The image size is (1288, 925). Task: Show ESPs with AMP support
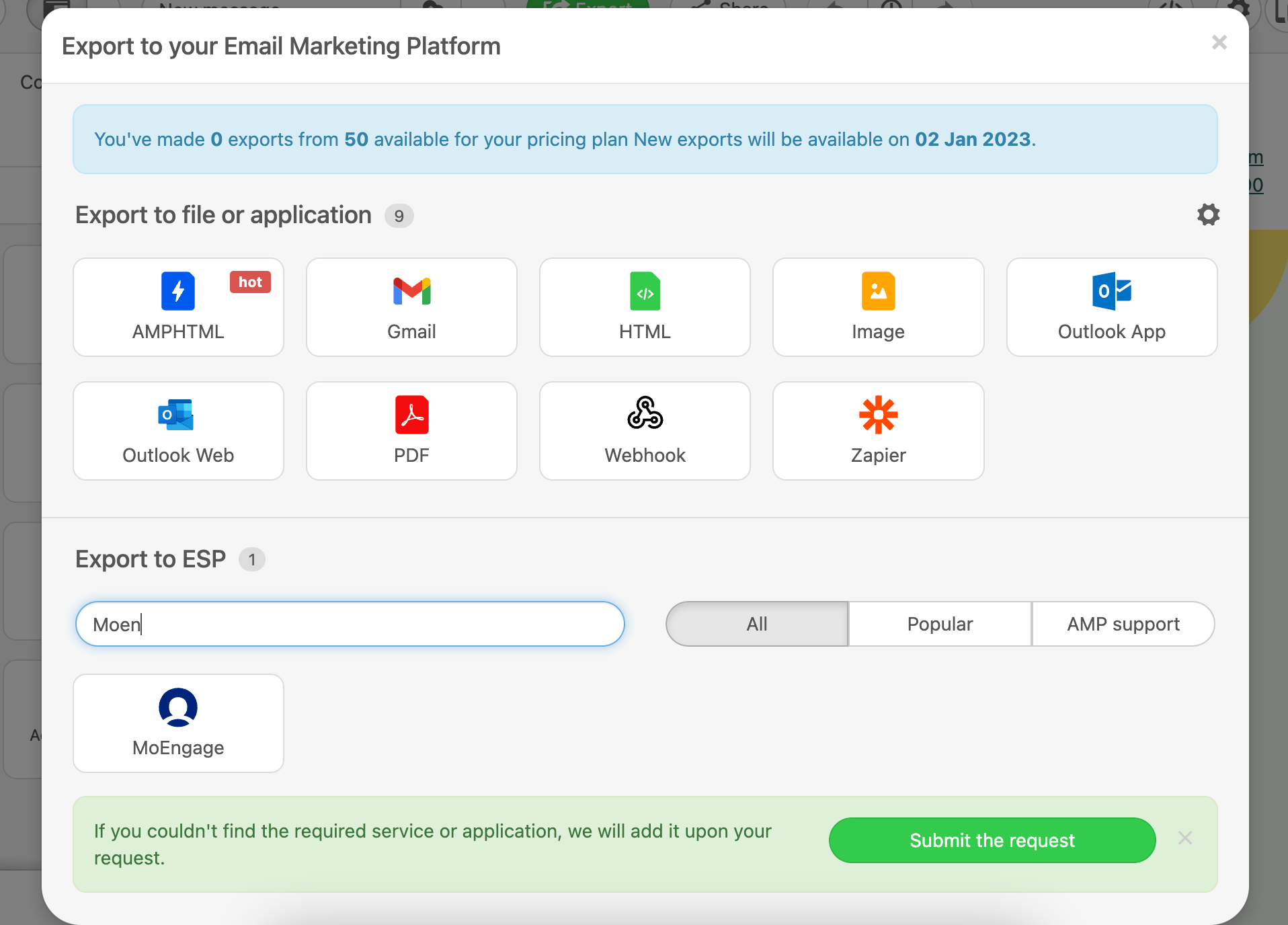[x=1123, y=624]
